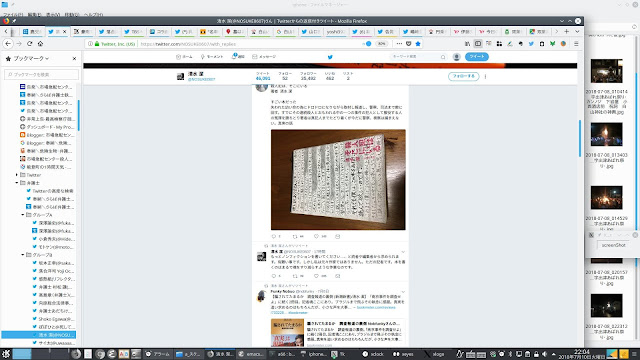
Task: Open the tweet options chevron on Footy Nobuo tweet
Action: (x=403, y=292)
